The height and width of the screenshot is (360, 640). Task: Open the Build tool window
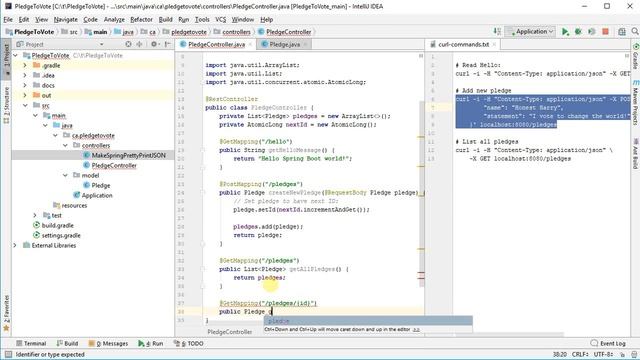[67, 344]
